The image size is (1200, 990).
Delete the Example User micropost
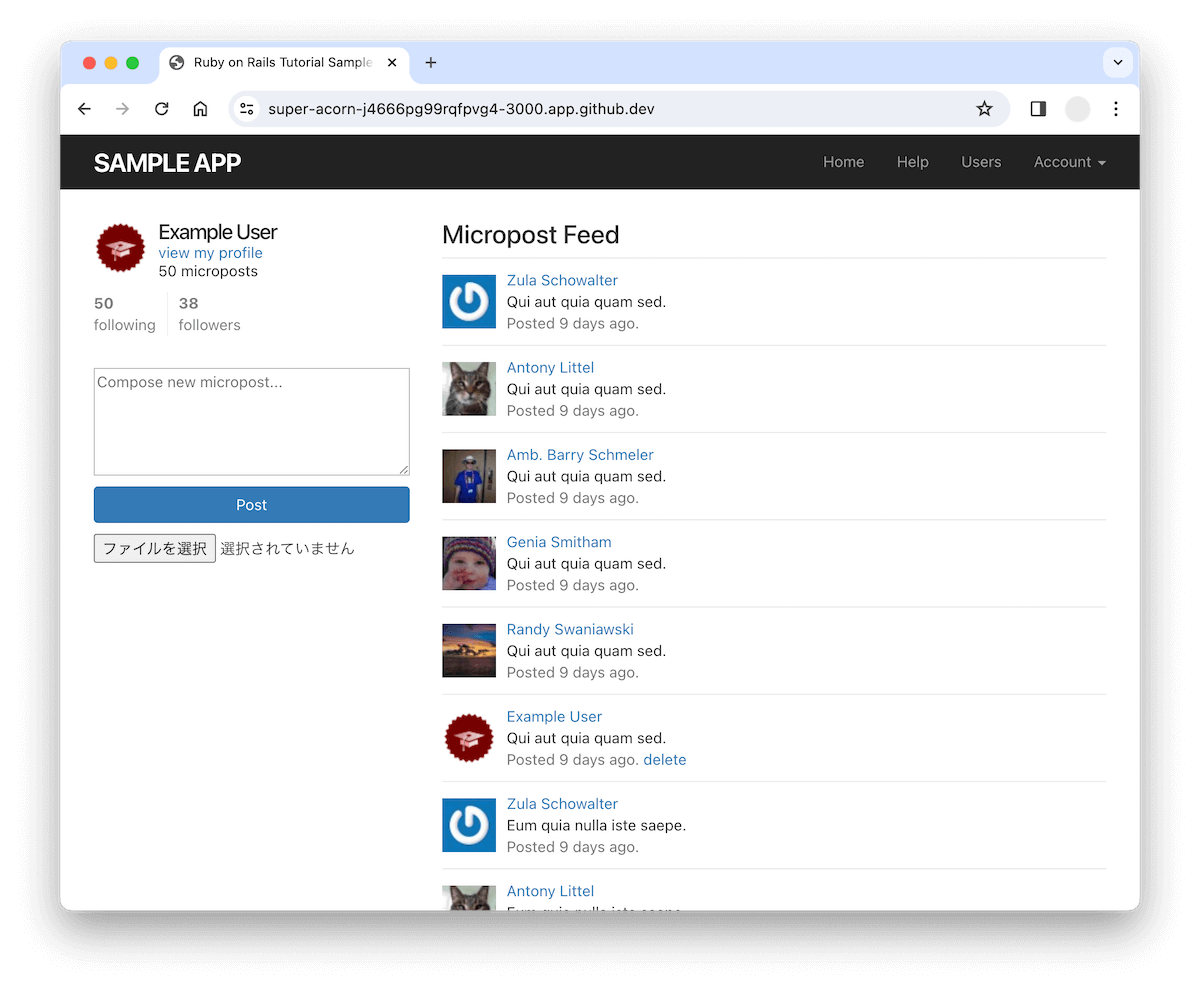click(x=665, y=760)
